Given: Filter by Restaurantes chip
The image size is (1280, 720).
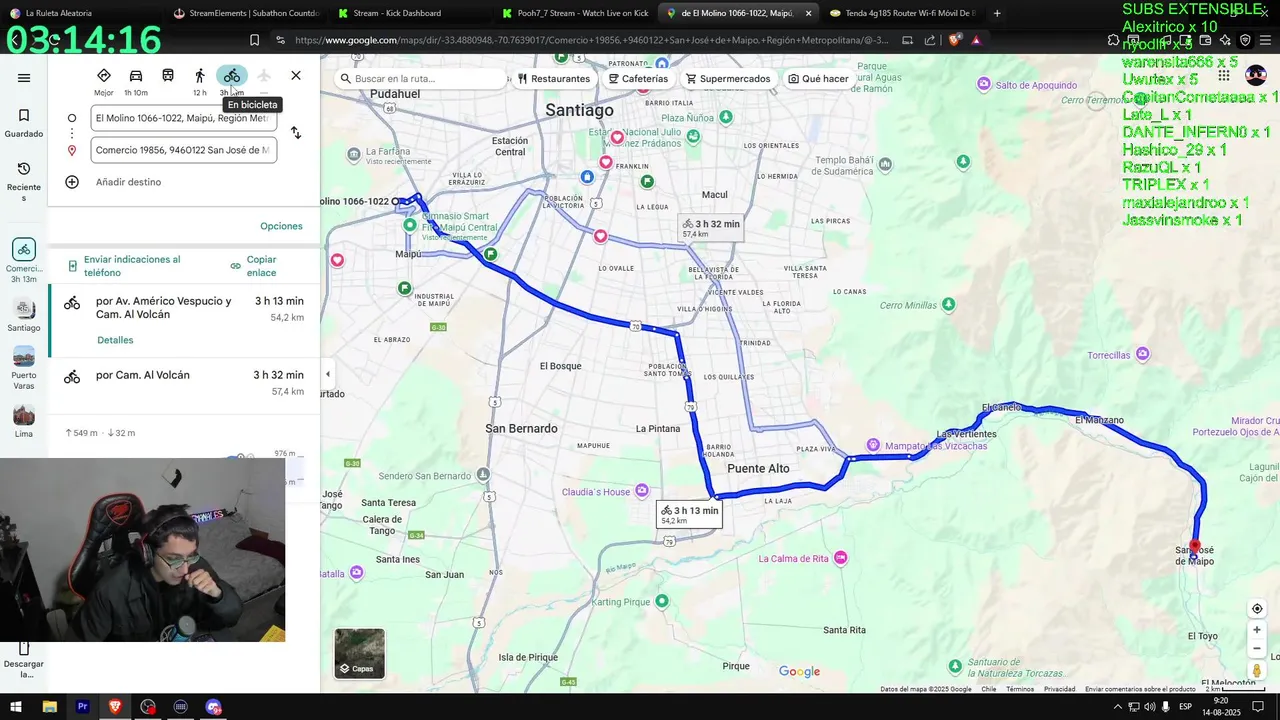Looking at the screenshot, I should pyautogui.click(x=554, y=79).
